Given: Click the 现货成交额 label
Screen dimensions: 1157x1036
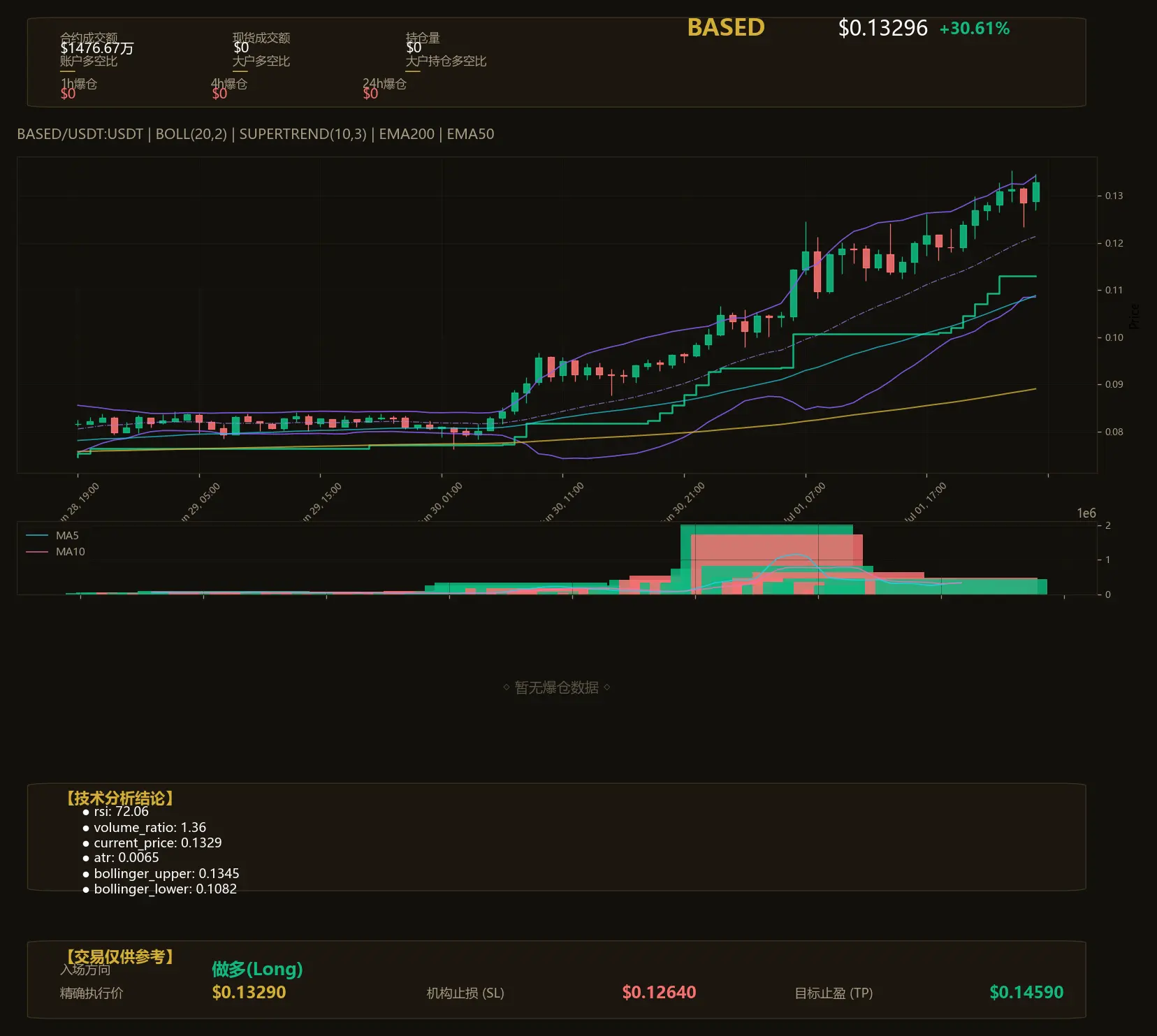Looking at the screenshot, I should pos(261,38).
